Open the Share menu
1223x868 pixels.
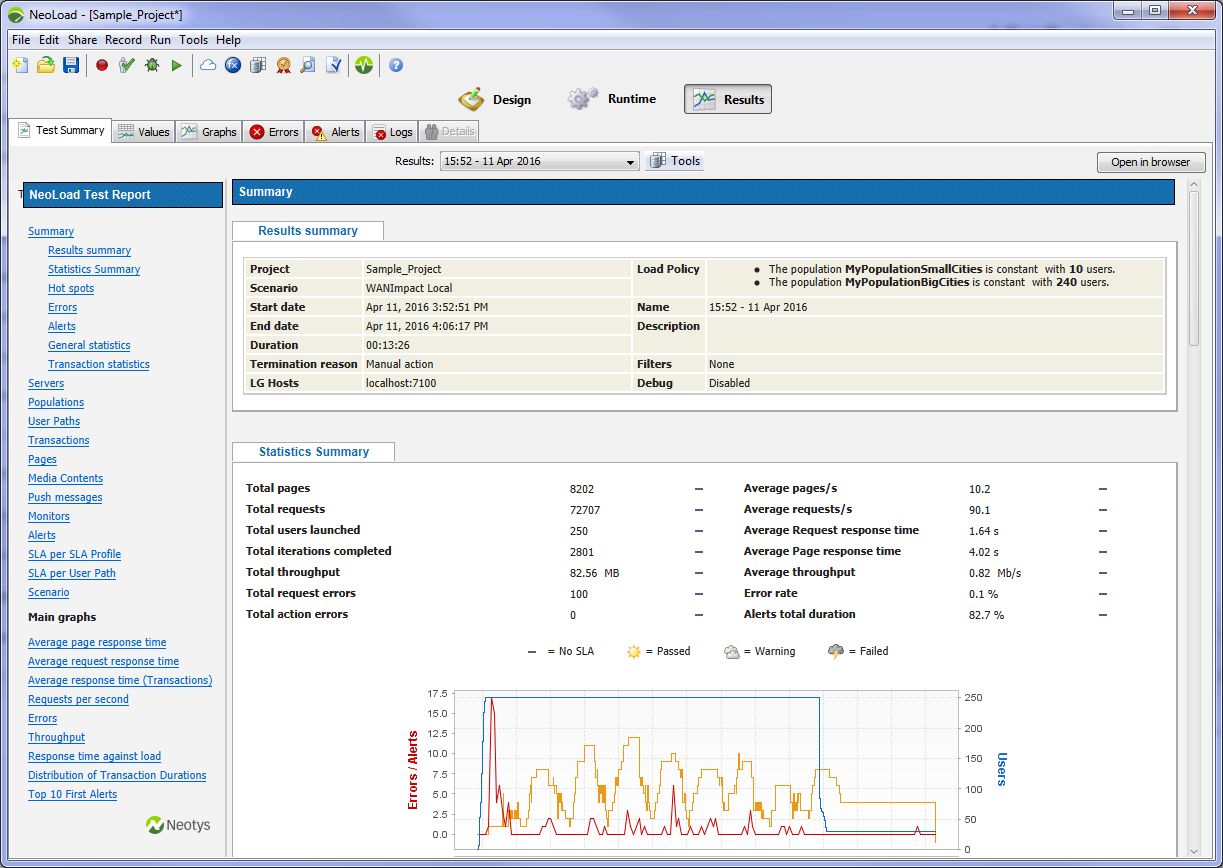coord(83,40)
